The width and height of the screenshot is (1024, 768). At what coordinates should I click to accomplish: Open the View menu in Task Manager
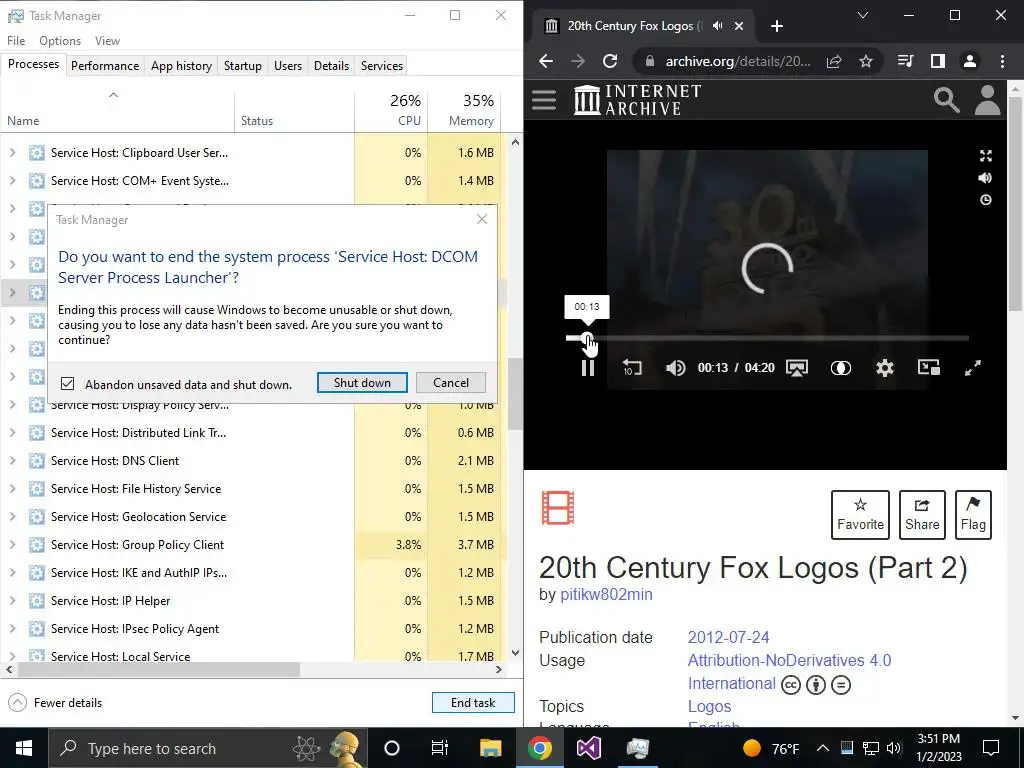(x=107, y=40)
